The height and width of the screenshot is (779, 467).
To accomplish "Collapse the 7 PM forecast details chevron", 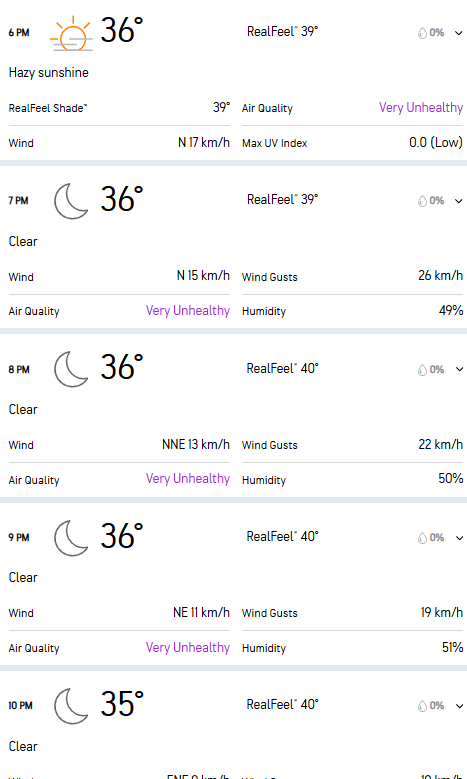I will pyautogui.click(x=459, y=201).
